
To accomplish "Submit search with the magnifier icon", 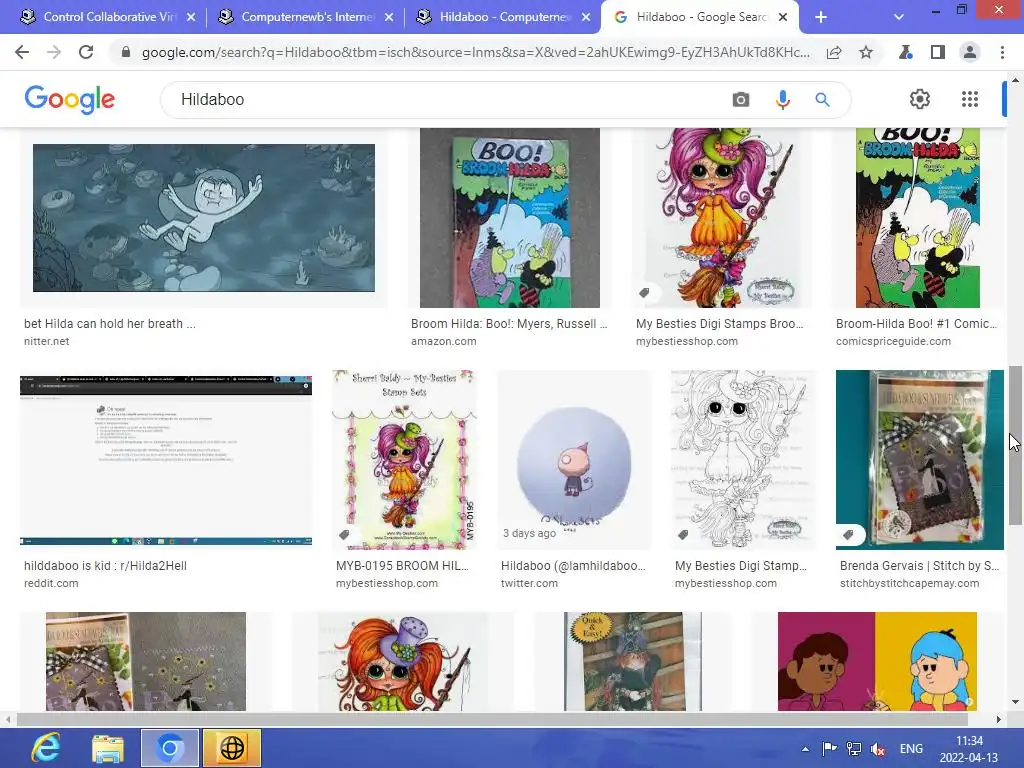I will 822,100.
